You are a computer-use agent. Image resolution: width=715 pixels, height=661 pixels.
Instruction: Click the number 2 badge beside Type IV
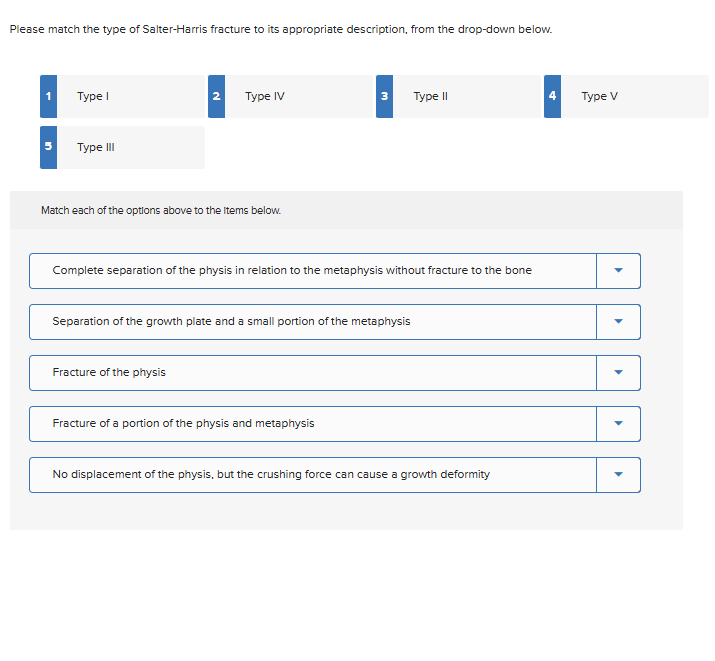[x=216, y=96]
